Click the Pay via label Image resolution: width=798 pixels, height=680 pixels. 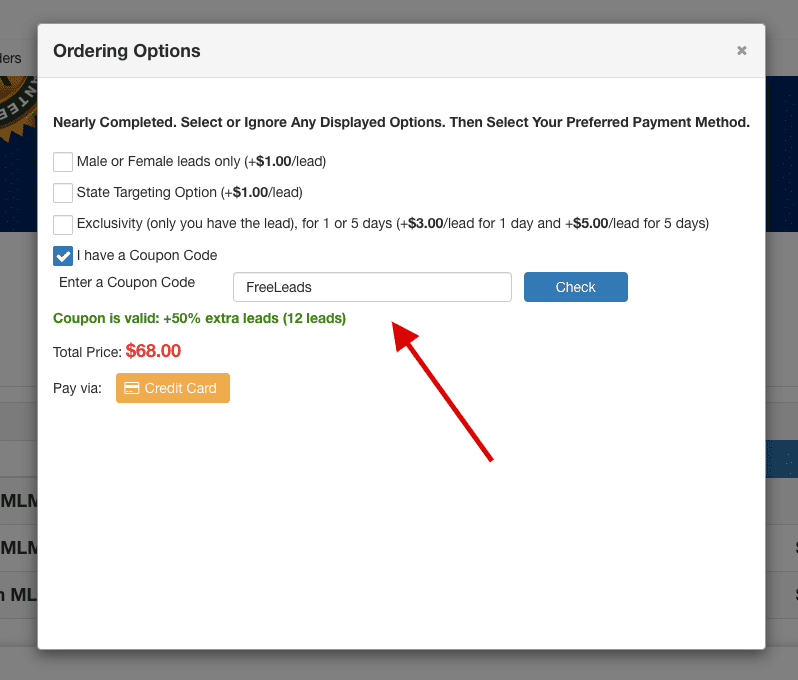pos(77,388)
